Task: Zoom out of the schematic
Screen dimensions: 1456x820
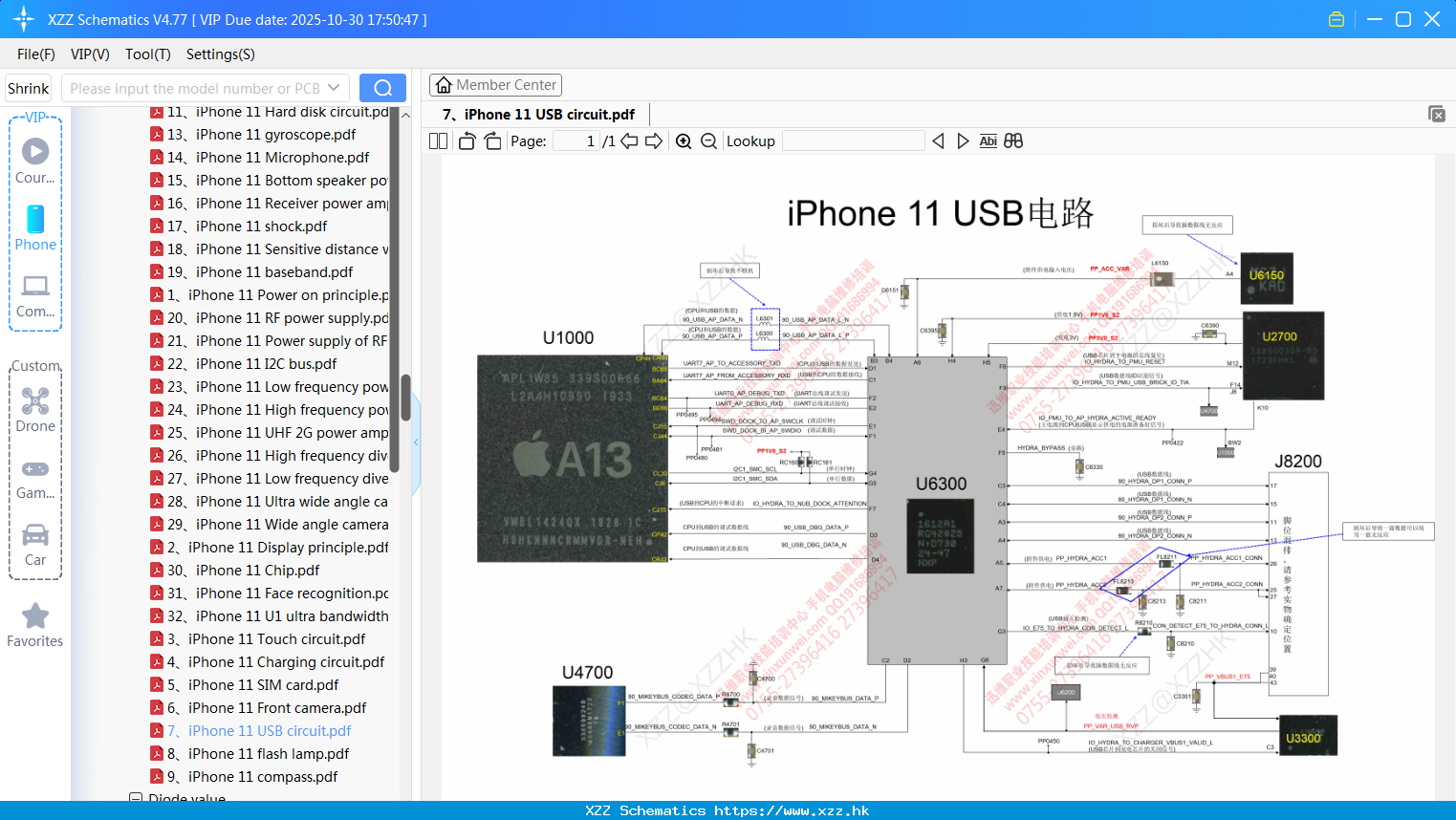Action: [708, 141]
